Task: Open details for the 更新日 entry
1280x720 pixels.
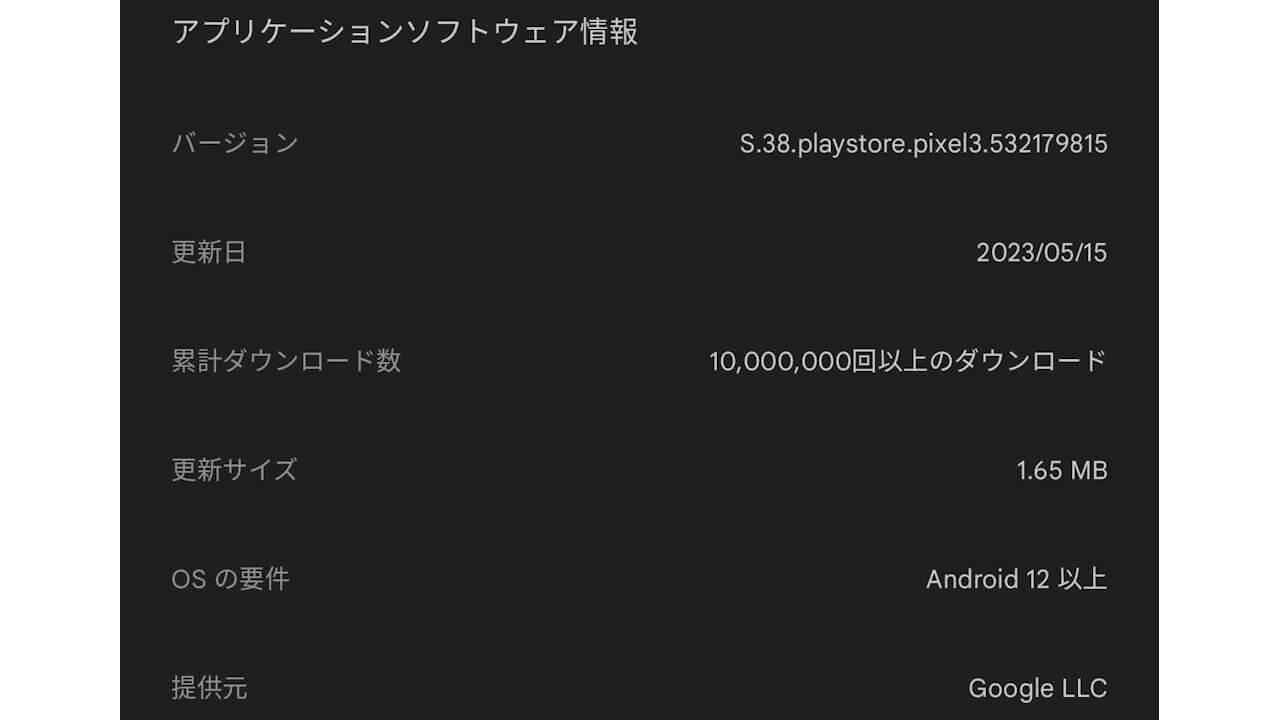Action: [640, 253]
